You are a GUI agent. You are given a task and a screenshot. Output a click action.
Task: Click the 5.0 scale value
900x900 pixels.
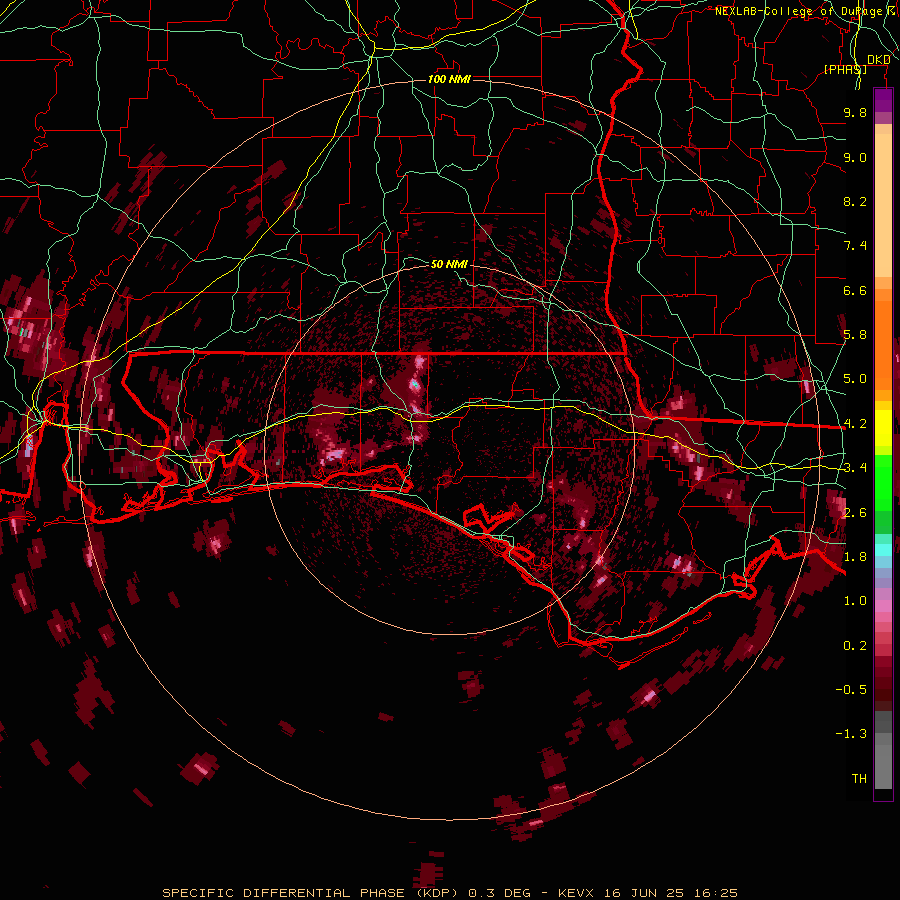855,379
